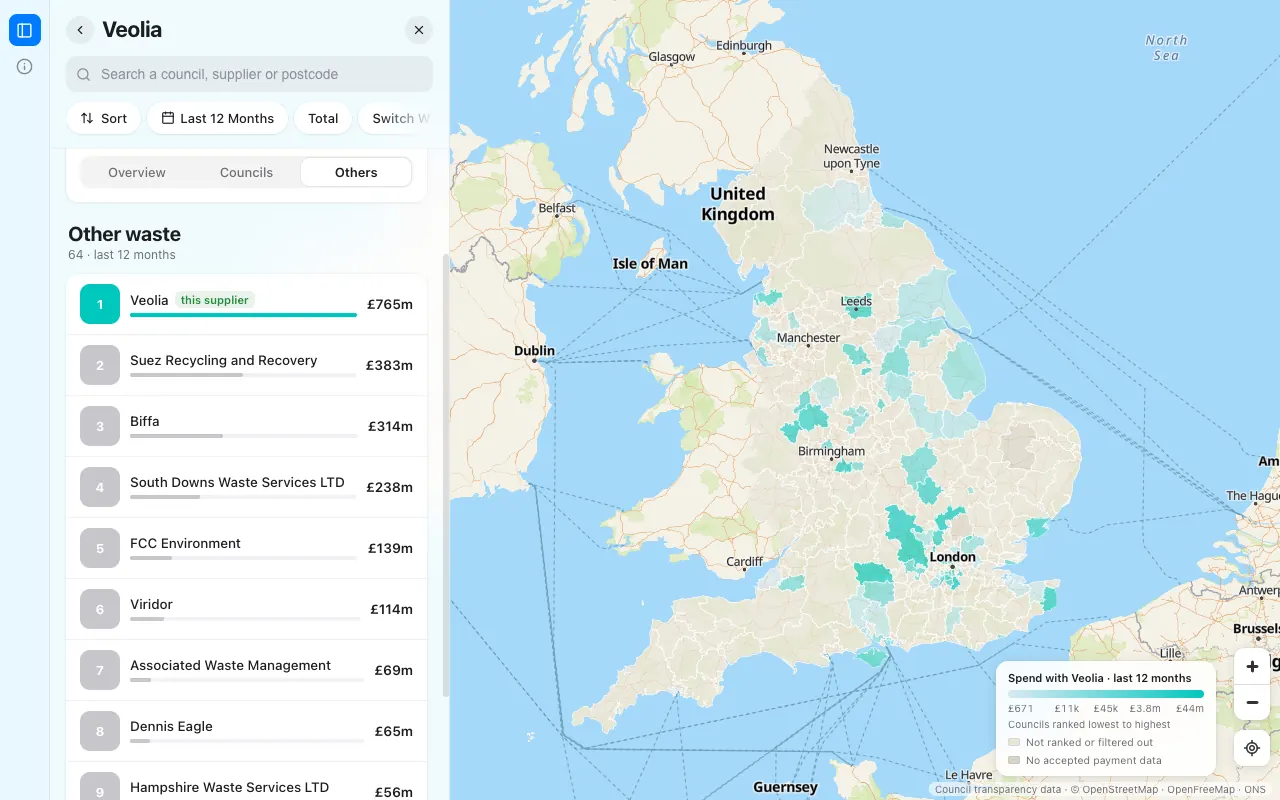
Task: Open the Sort options
Action: click(103, 118)
